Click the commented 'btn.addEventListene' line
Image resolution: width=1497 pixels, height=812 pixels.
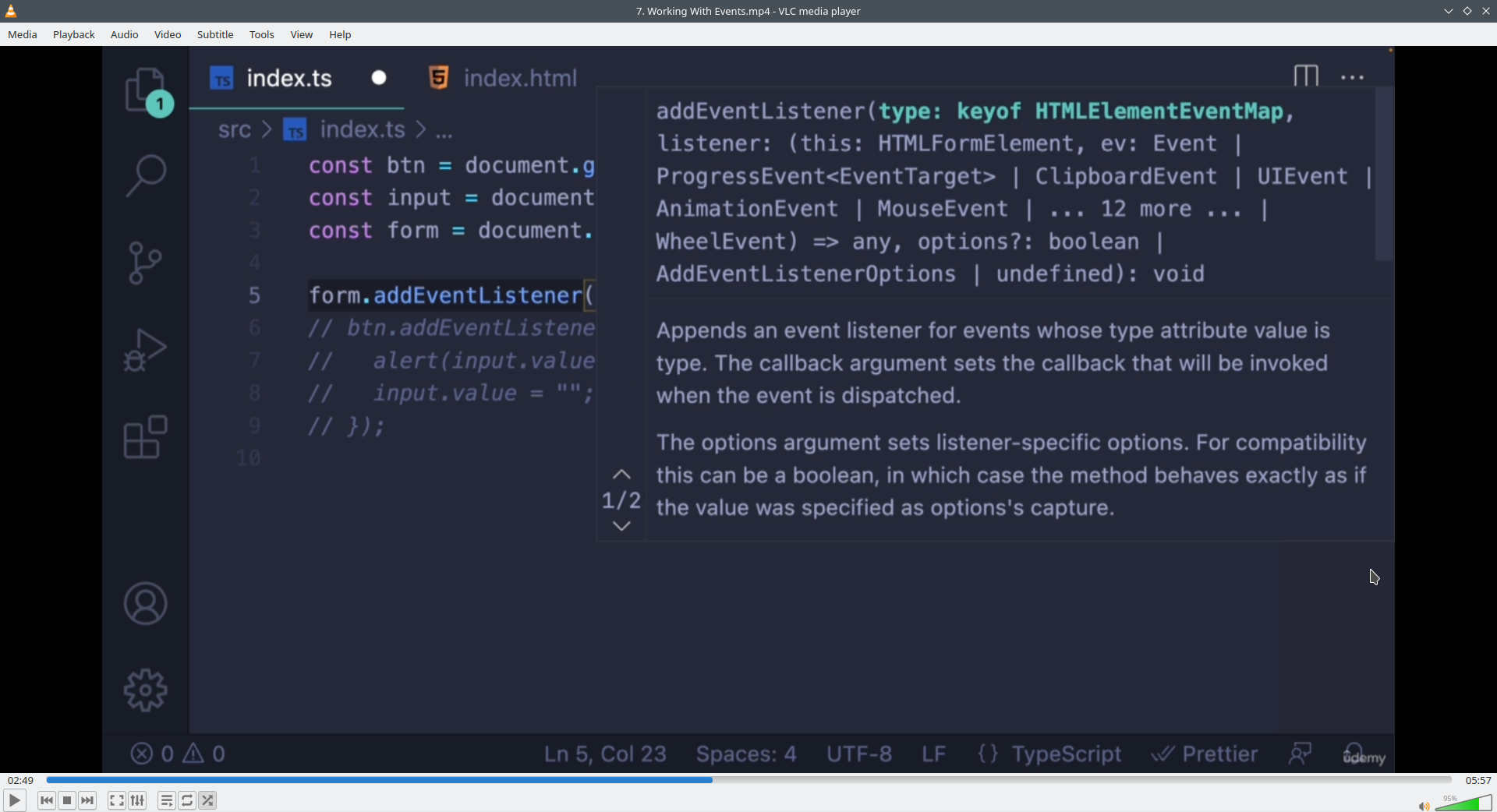[x=451, y=328]
